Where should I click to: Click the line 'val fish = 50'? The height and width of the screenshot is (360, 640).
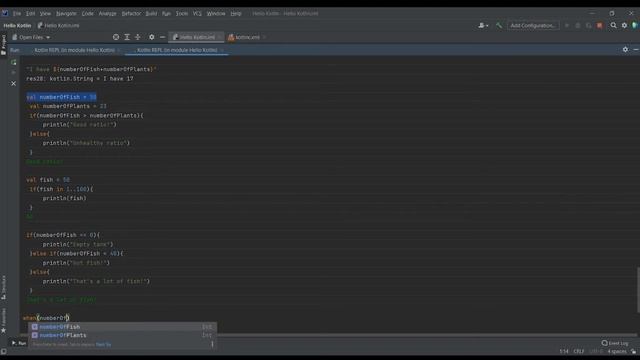(48, 180)
